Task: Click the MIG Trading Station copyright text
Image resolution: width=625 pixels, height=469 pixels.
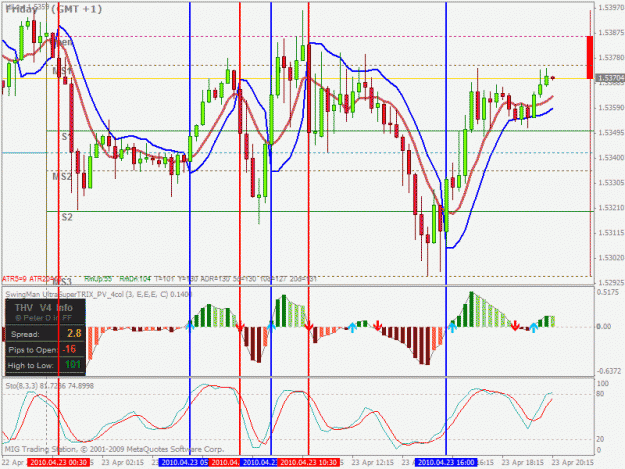Action: point(114,449)
